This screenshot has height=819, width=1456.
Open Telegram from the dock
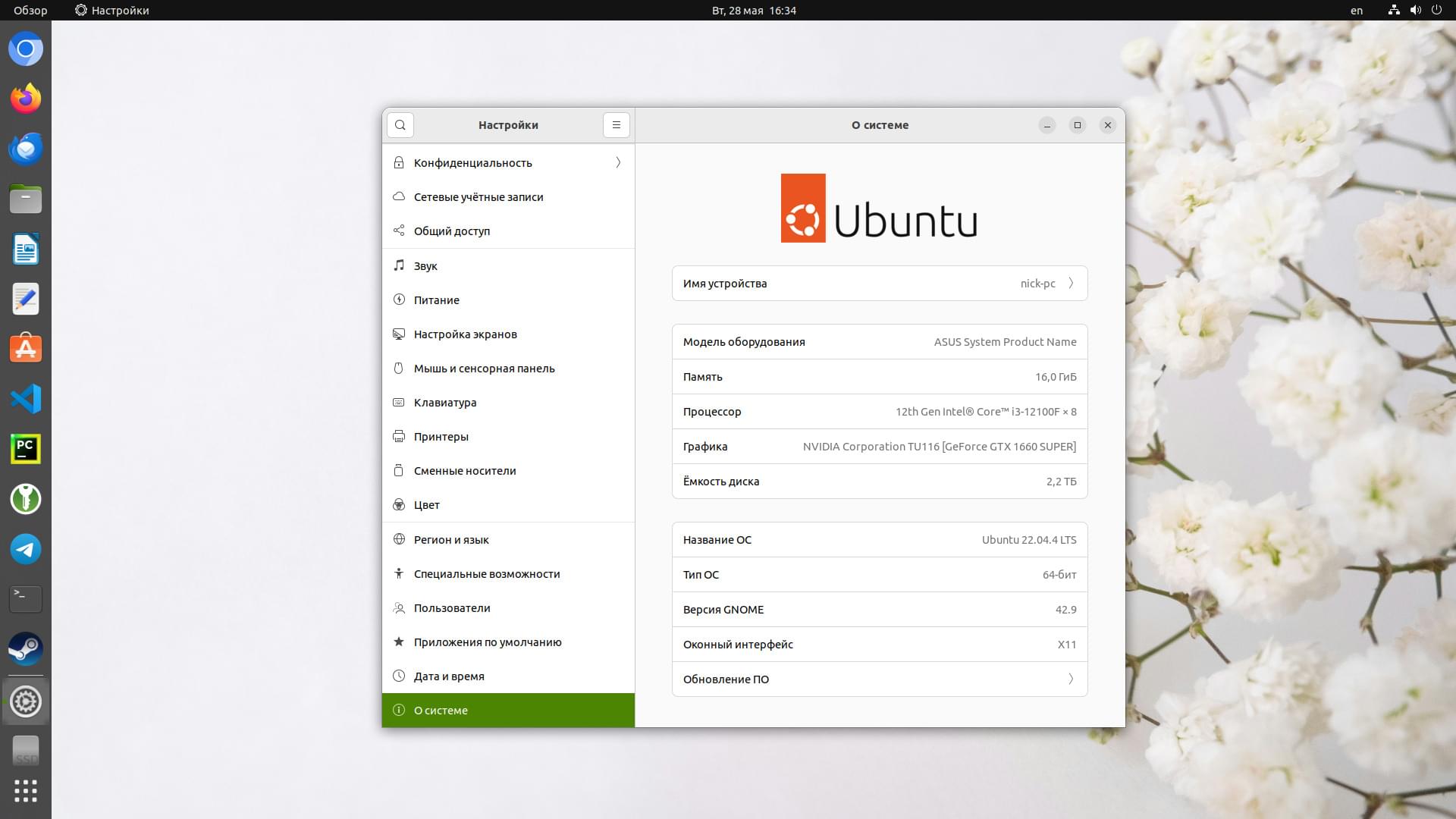tap(26, 549)
